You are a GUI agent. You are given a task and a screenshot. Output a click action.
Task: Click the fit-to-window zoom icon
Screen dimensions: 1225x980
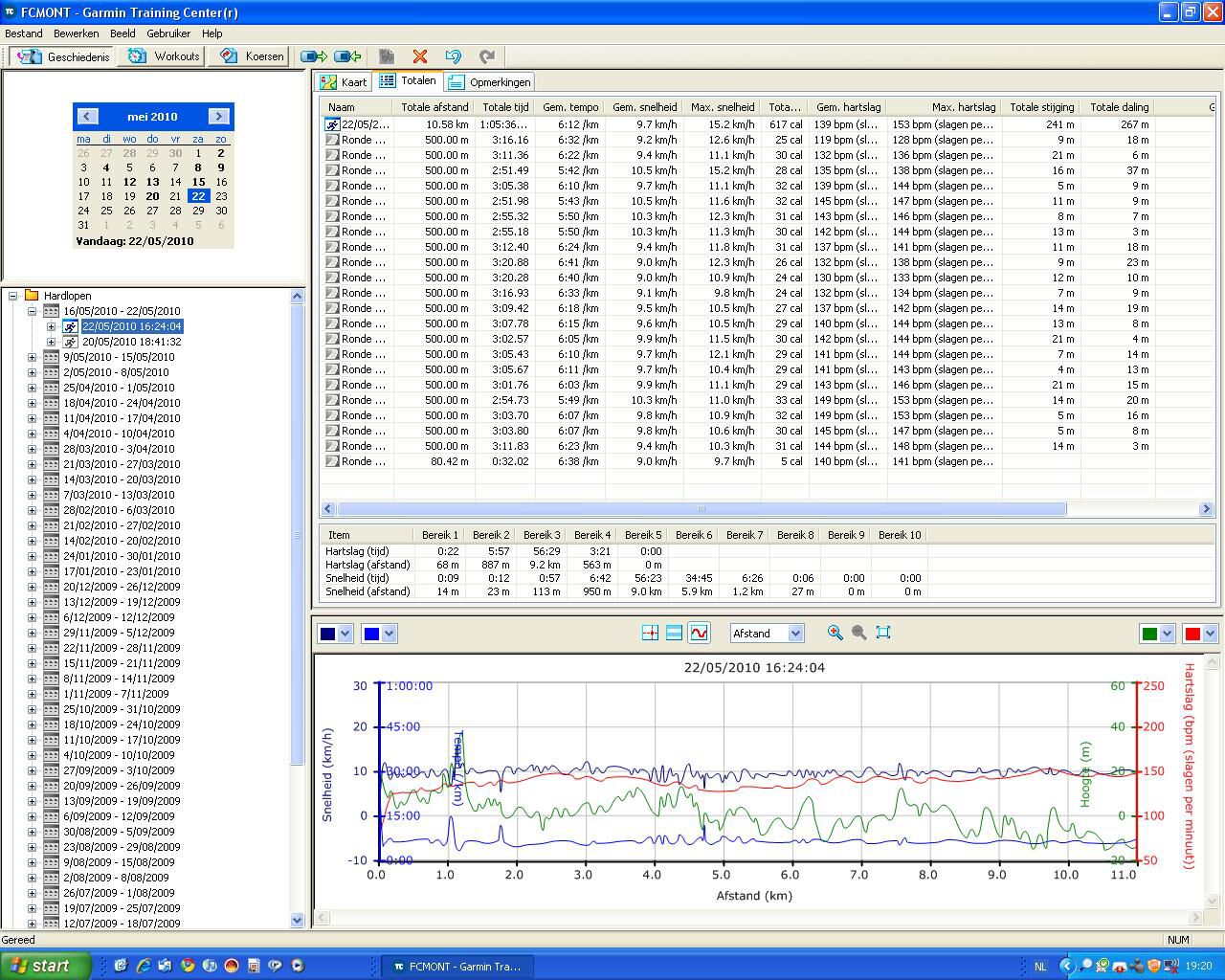[883, 633]
